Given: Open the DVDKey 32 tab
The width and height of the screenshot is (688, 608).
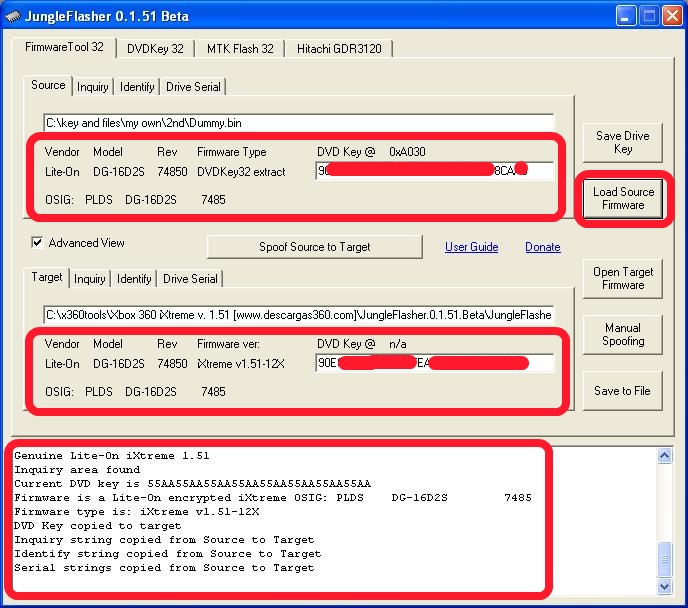Looking at the screenshot, I should [155, 49].
